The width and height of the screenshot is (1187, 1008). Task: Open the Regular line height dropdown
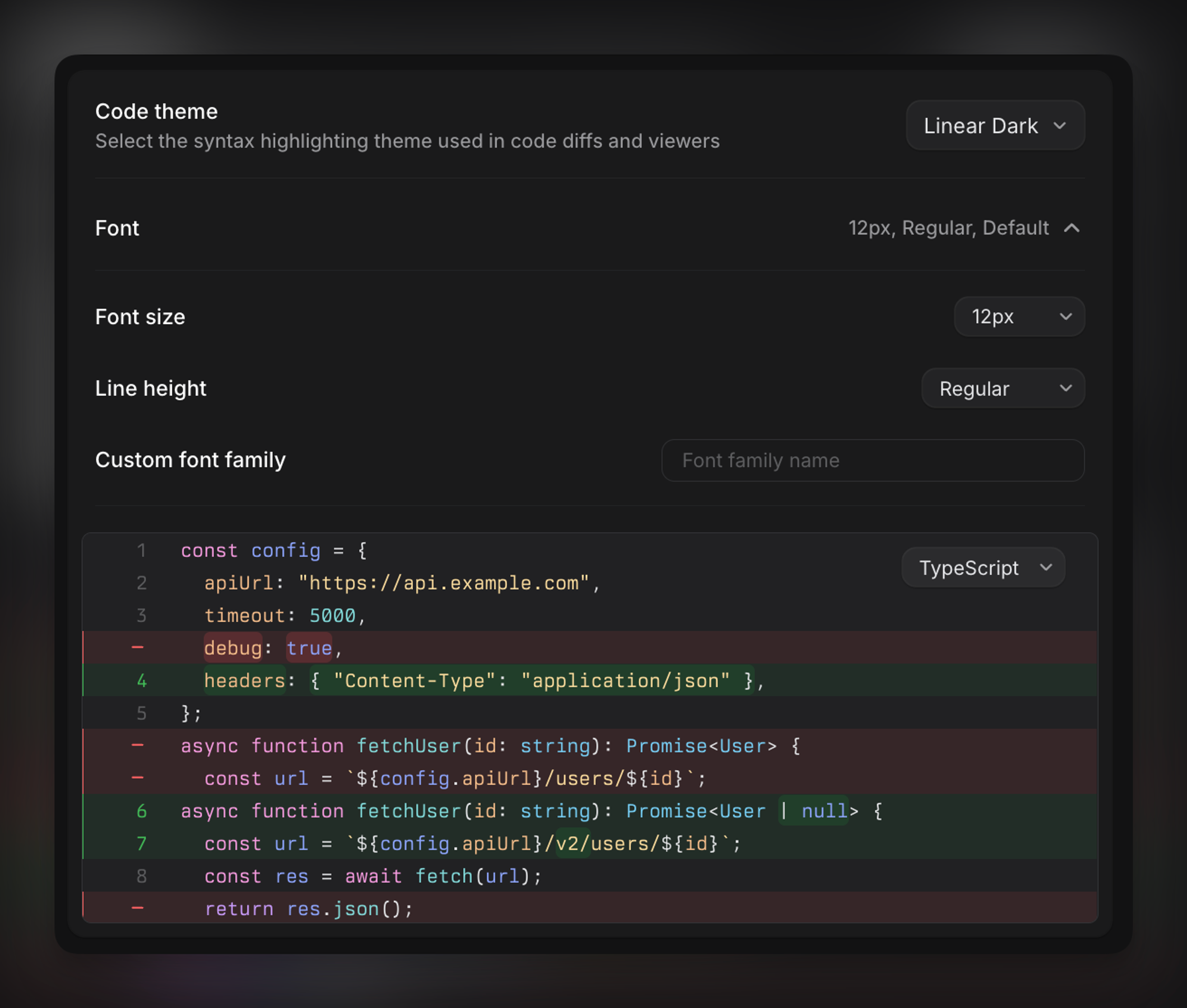coord(1002,389)
